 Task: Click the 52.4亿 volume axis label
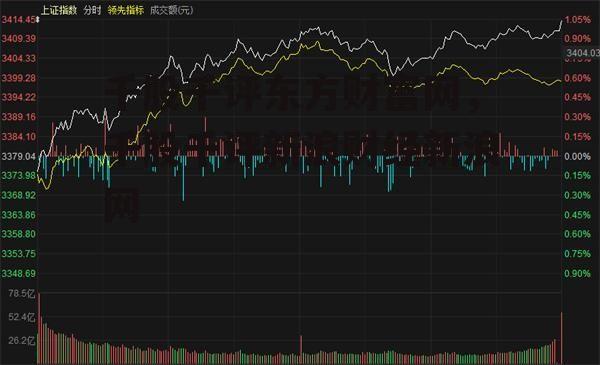tap(21, 317)
